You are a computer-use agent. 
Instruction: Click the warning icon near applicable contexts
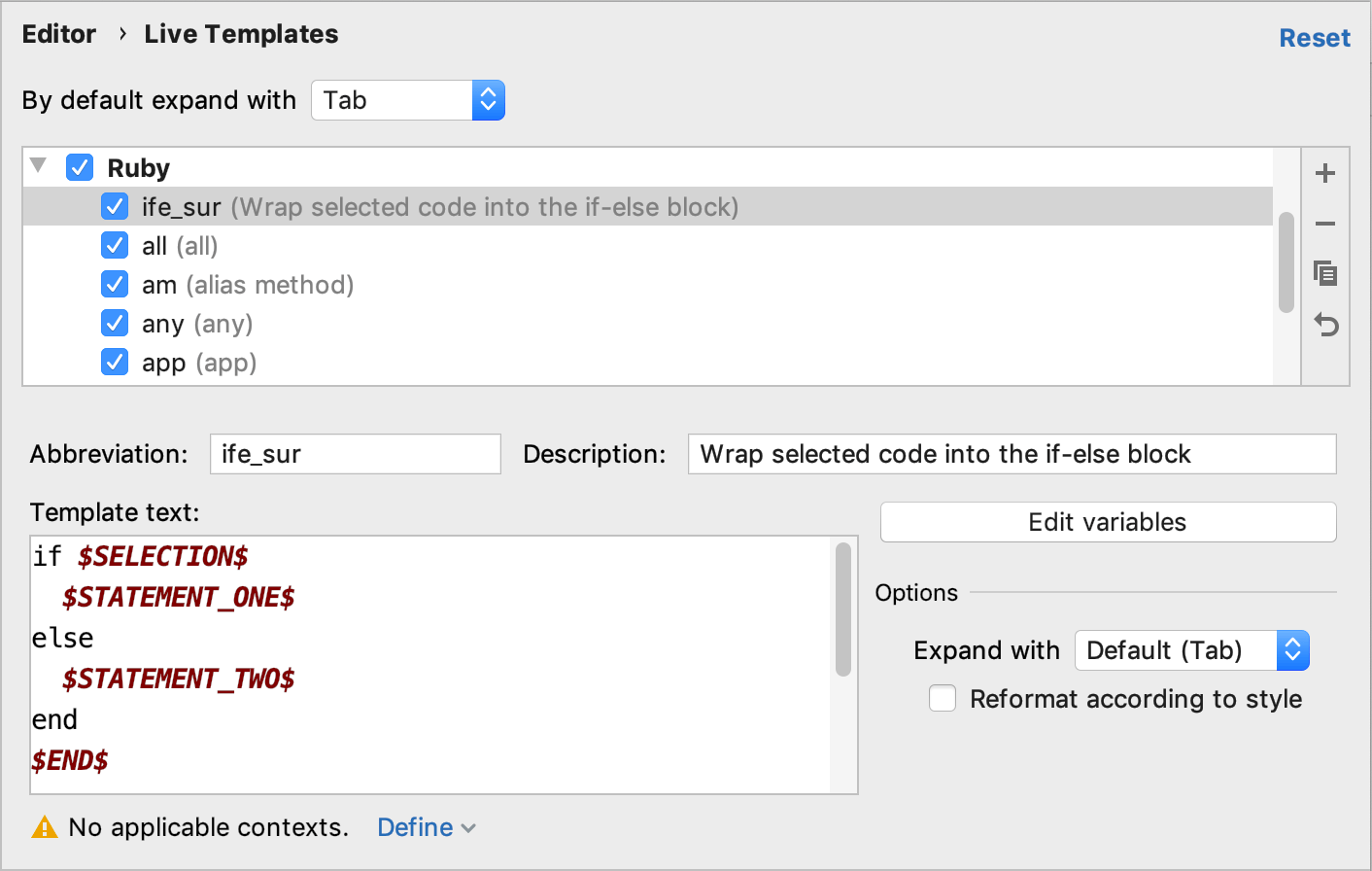click(x=44, y=826)
